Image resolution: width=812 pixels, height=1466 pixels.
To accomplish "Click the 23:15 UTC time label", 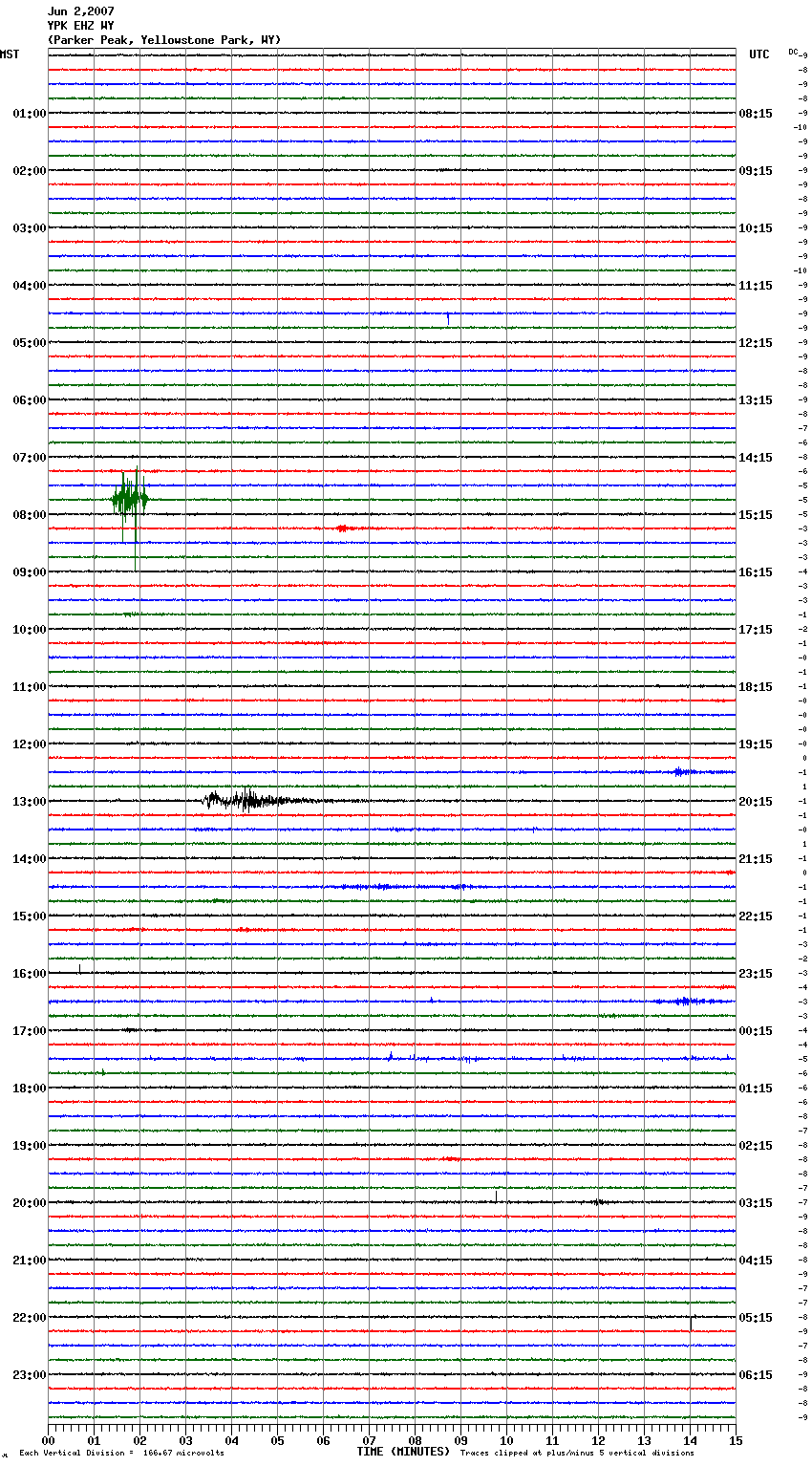I will 756,974.
